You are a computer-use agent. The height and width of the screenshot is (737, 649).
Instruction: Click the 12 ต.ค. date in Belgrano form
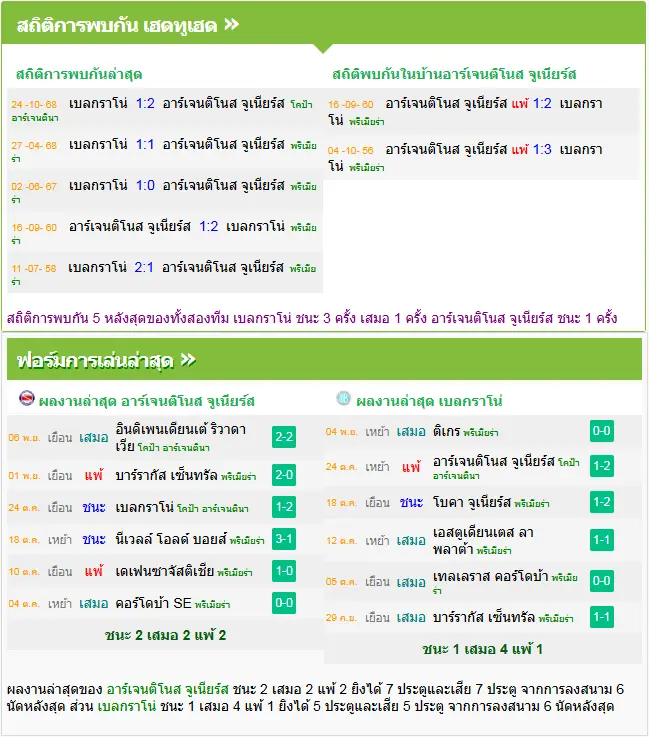coord(342,541)
